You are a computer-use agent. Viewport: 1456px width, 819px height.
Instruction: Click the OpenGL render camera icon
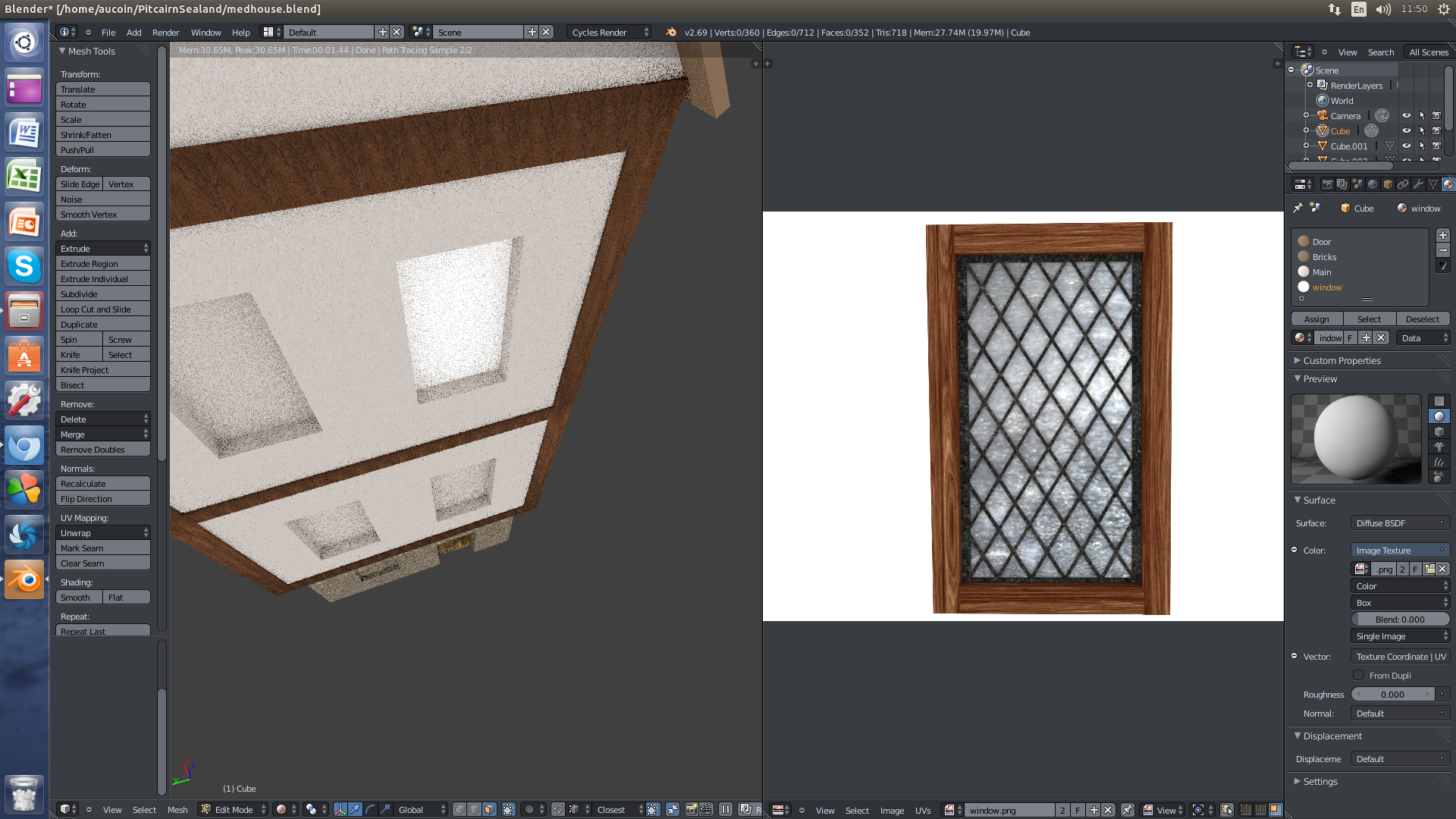(x=691, y=809)
